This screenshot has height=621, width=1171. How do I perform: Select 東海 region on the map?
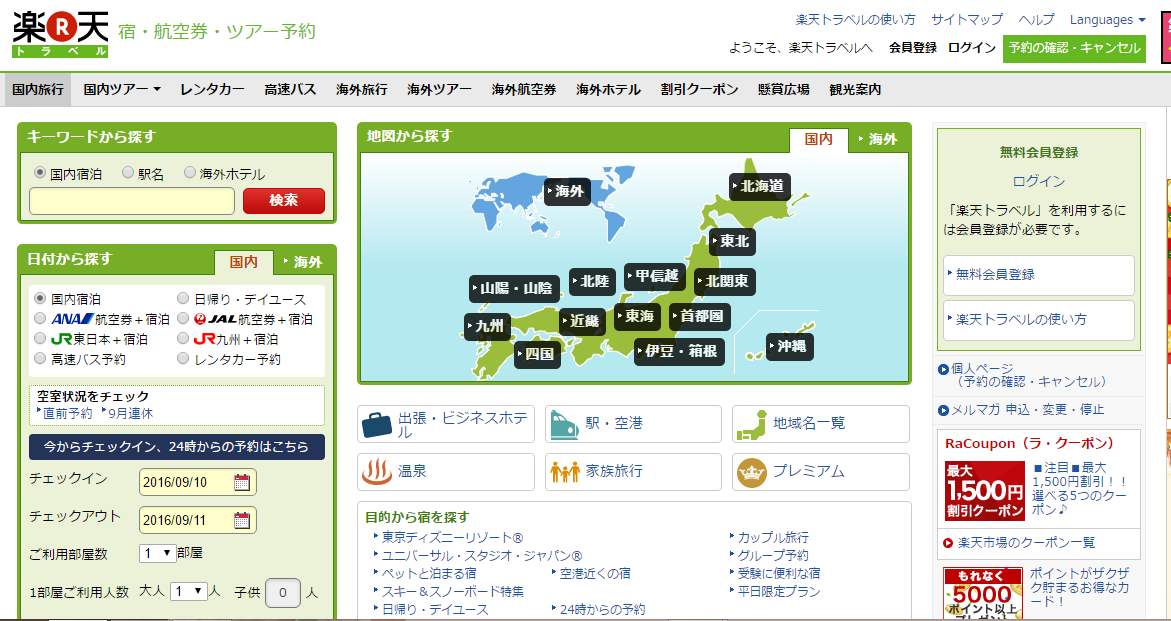[x=637, y=316]
